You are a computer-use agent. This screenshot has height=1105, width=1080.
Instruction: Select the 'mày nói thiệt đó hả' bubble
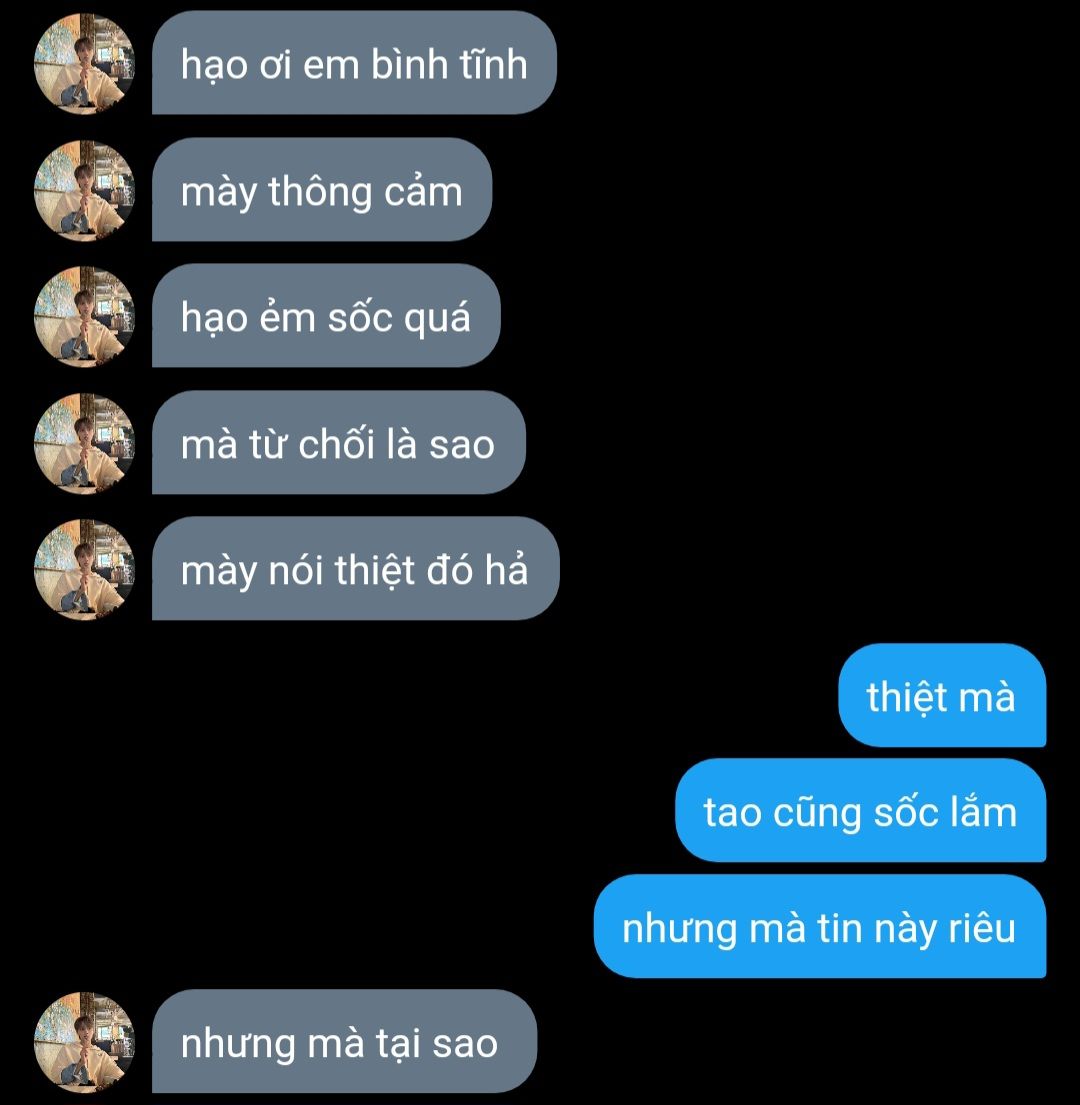click(356, 569)
